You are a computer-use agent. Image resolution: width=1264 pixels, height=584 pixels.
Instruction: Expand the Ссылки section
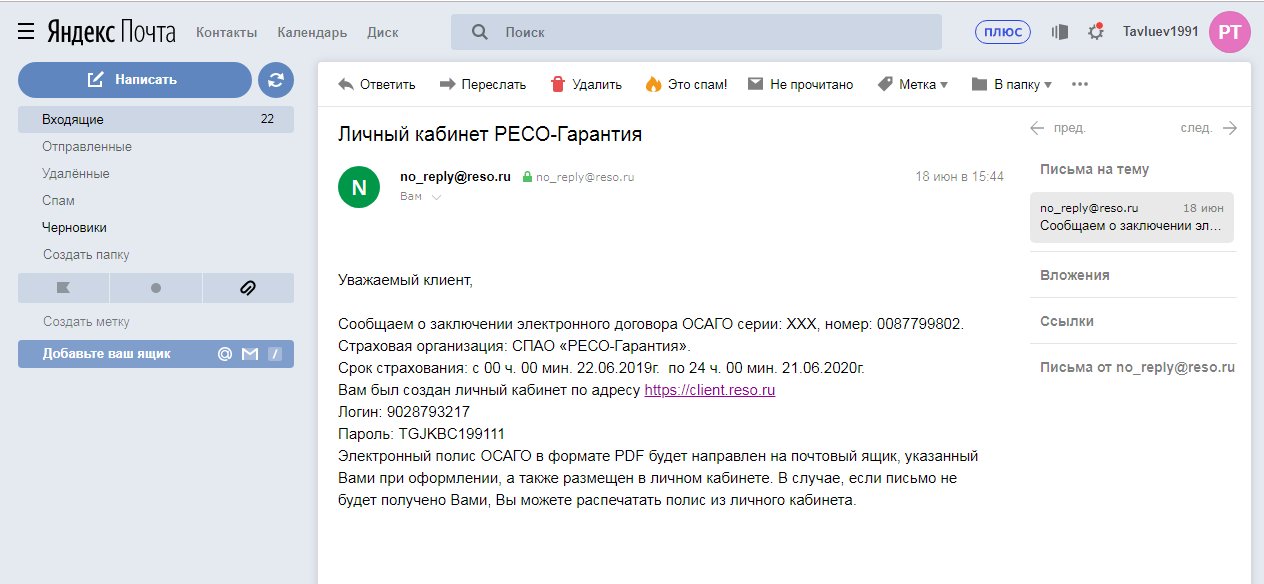(x=1066, y=321)
